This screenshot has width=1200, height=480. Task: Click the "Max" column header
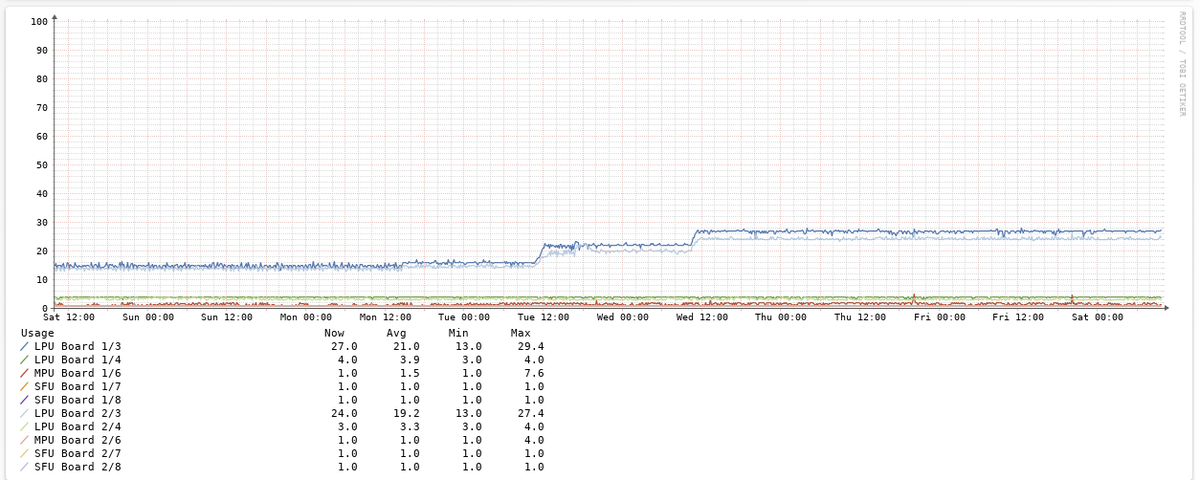[520, 332]
